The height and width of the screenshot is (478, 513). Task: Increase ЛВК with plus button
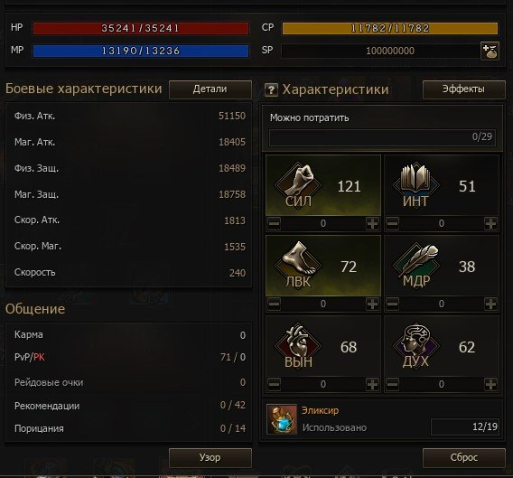[372, 304]
